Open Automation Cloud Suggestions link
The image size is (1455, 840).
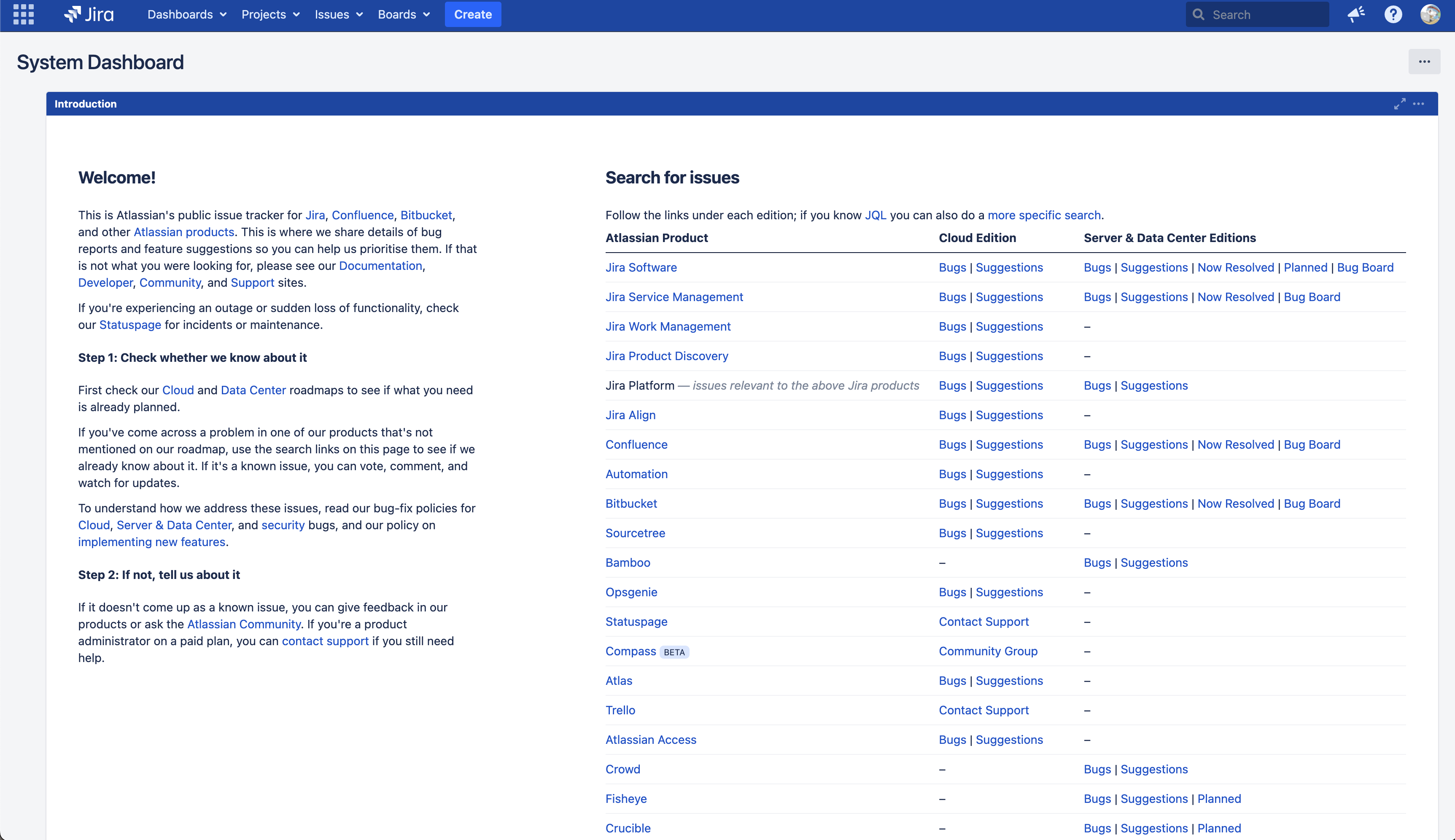coord(1009,474)
